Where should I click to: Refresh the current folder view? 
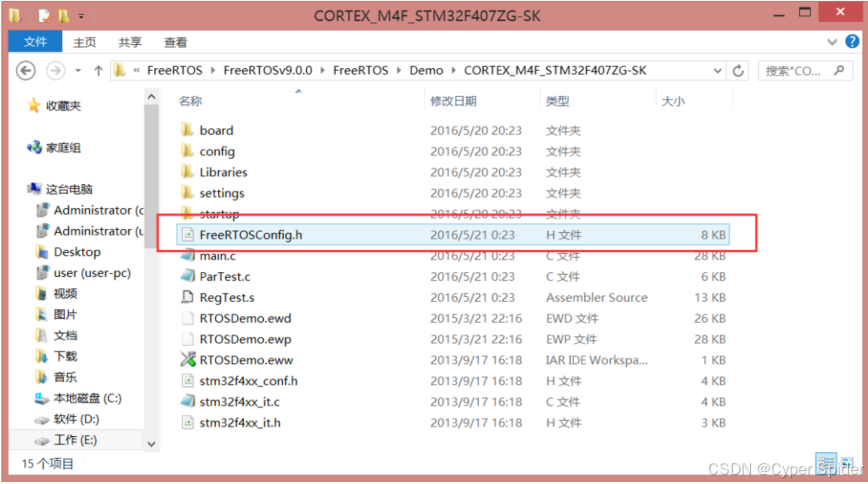point(738,71)
